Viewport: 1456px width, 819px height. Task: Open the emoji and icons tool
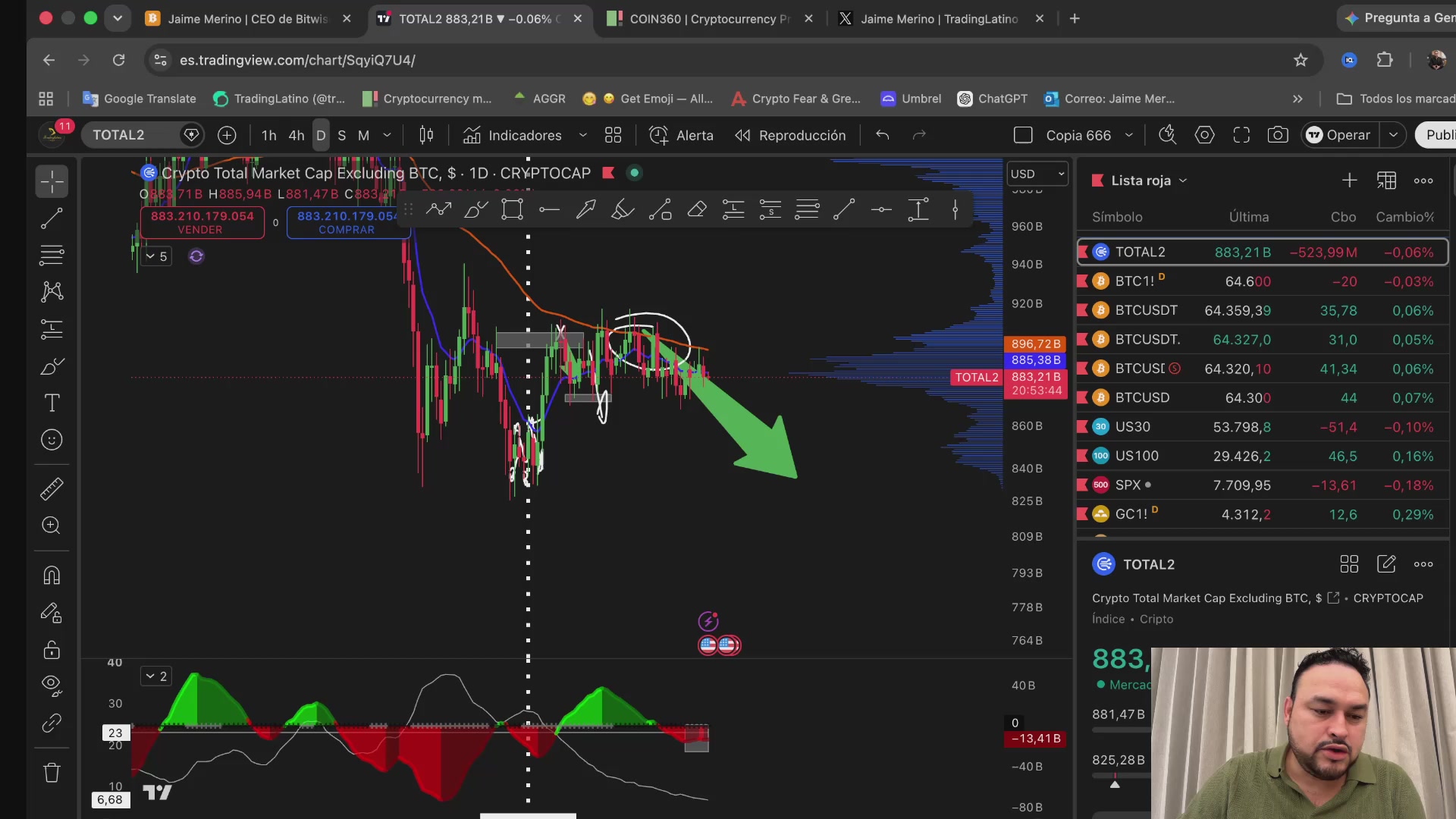click(52, 440)
